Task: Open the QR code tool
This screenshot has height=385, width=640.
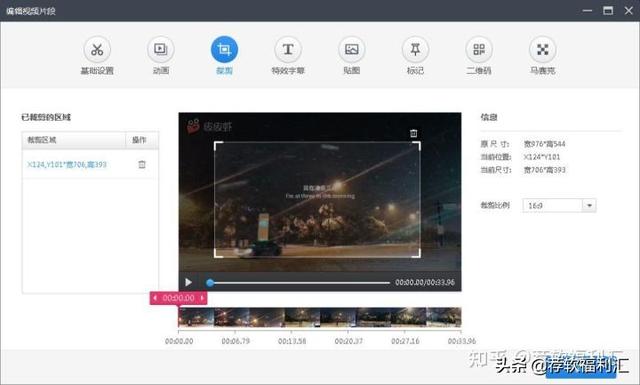Action: (479, 50)
